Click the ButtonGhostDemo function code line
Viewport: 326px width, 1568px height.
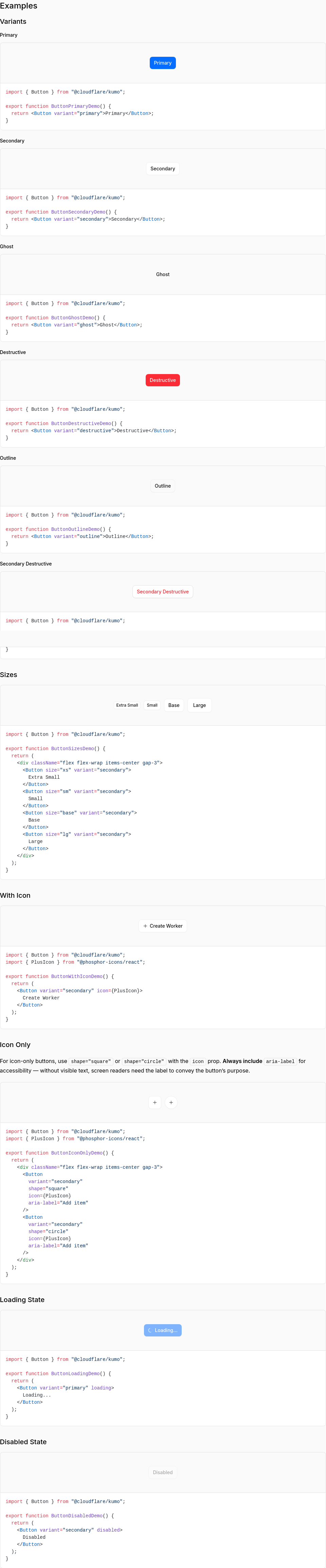(55, 318)
